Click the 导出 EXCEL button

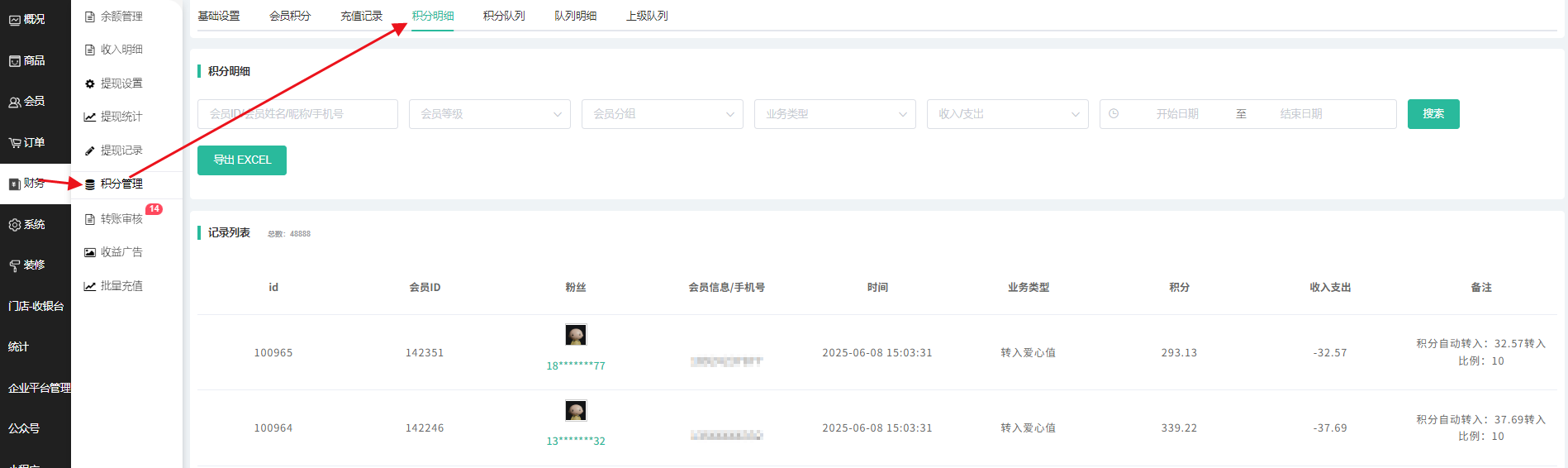click(242, 160)
